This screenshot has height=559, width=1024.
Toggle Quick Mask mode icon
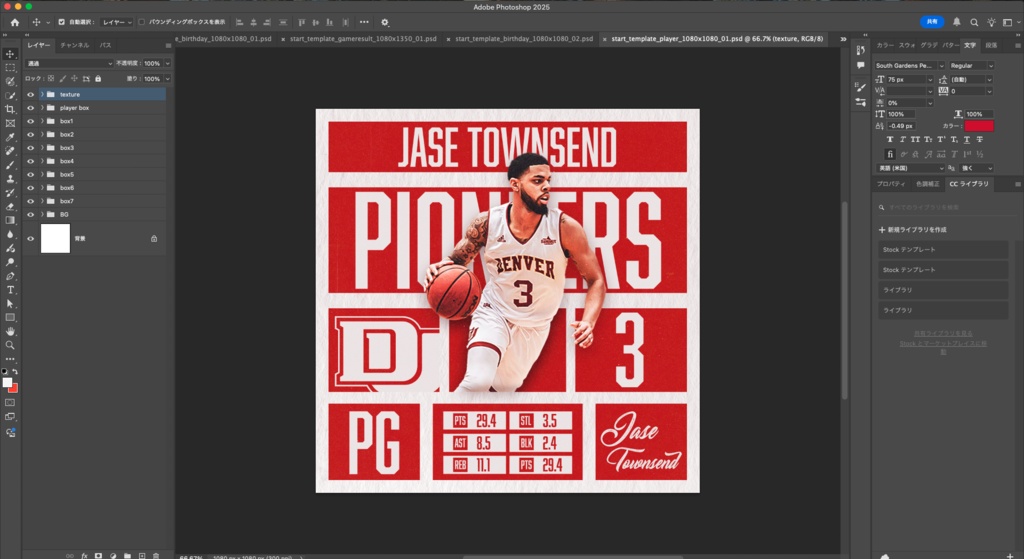10,402
